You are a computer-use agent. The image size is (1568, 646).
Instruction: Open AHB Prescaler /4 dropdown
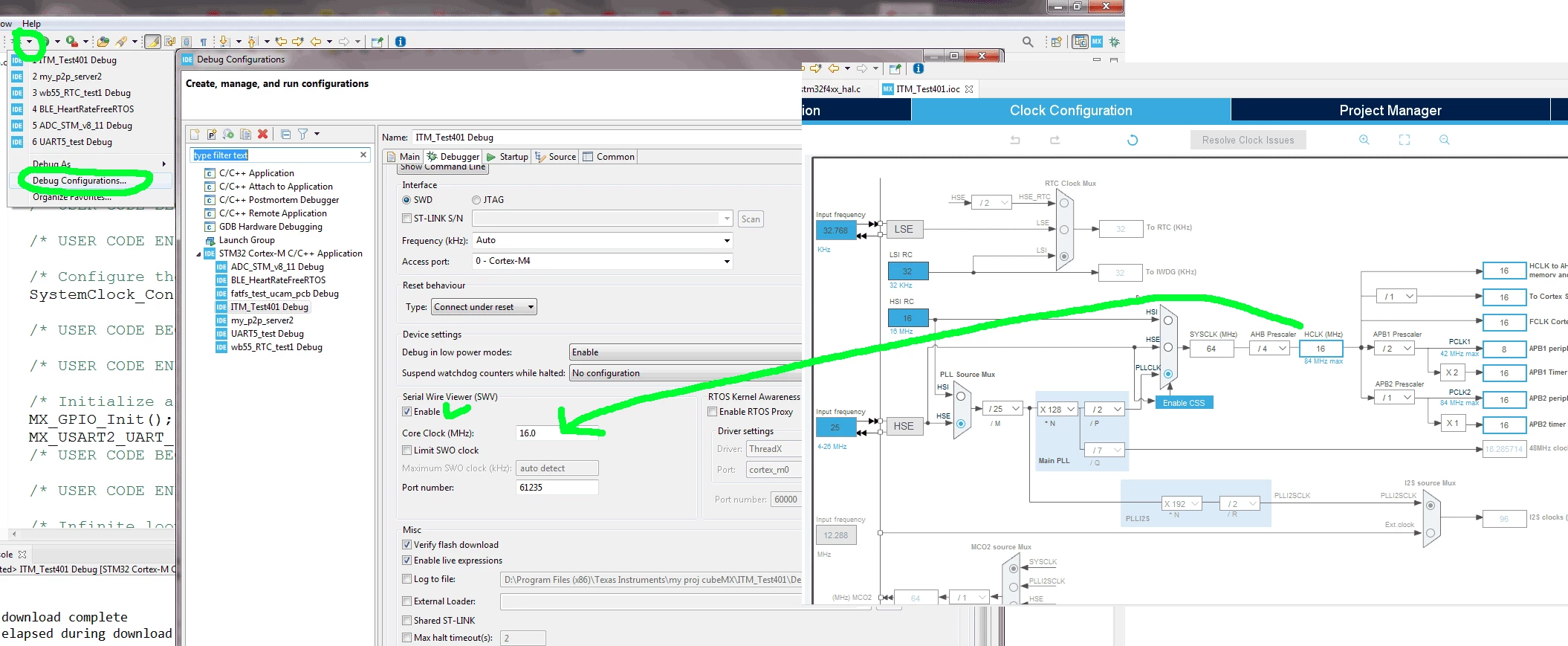pyautogui.click(x=1270, y=348)
